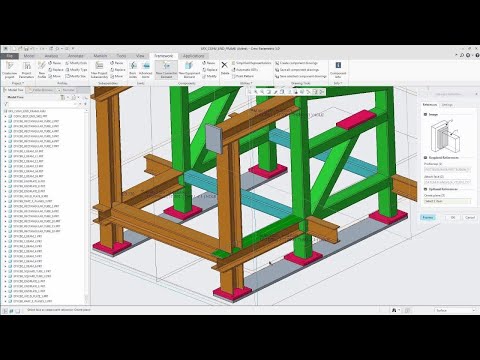Image resolution: width=480 pixels, height=360 pixels.
Task: Click the Create new project icon
Action: 9,70
